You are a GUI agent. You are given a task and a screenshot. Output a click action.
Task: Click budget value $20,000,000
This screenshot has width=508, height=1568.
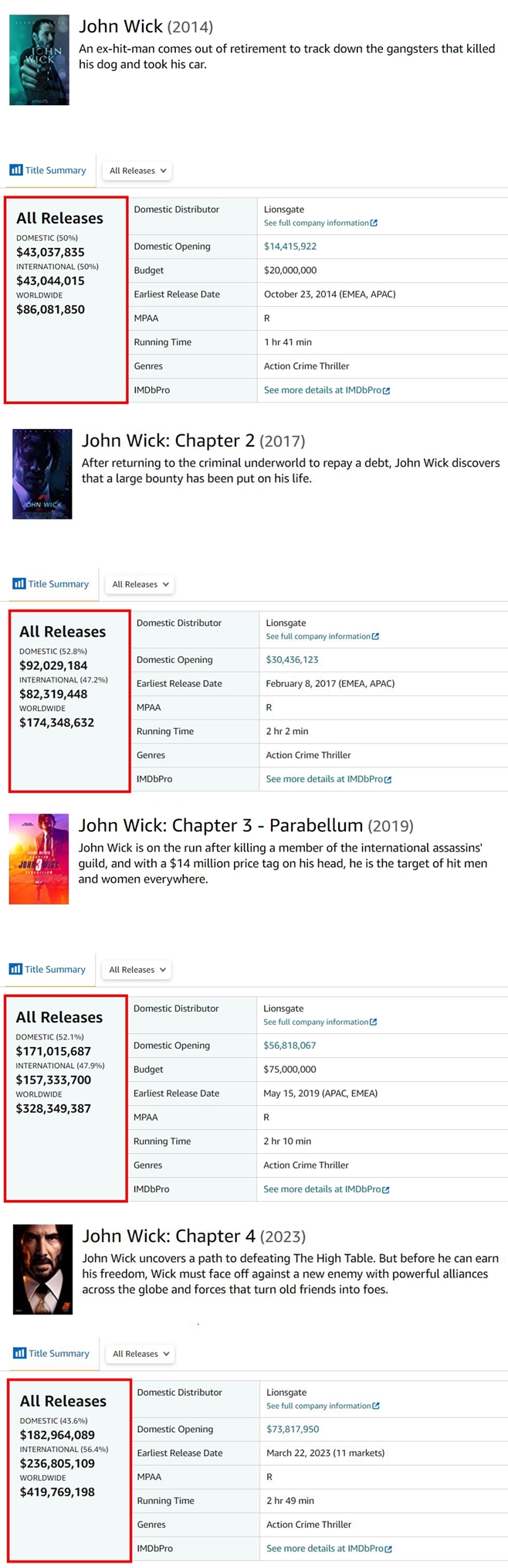point(290,270)
